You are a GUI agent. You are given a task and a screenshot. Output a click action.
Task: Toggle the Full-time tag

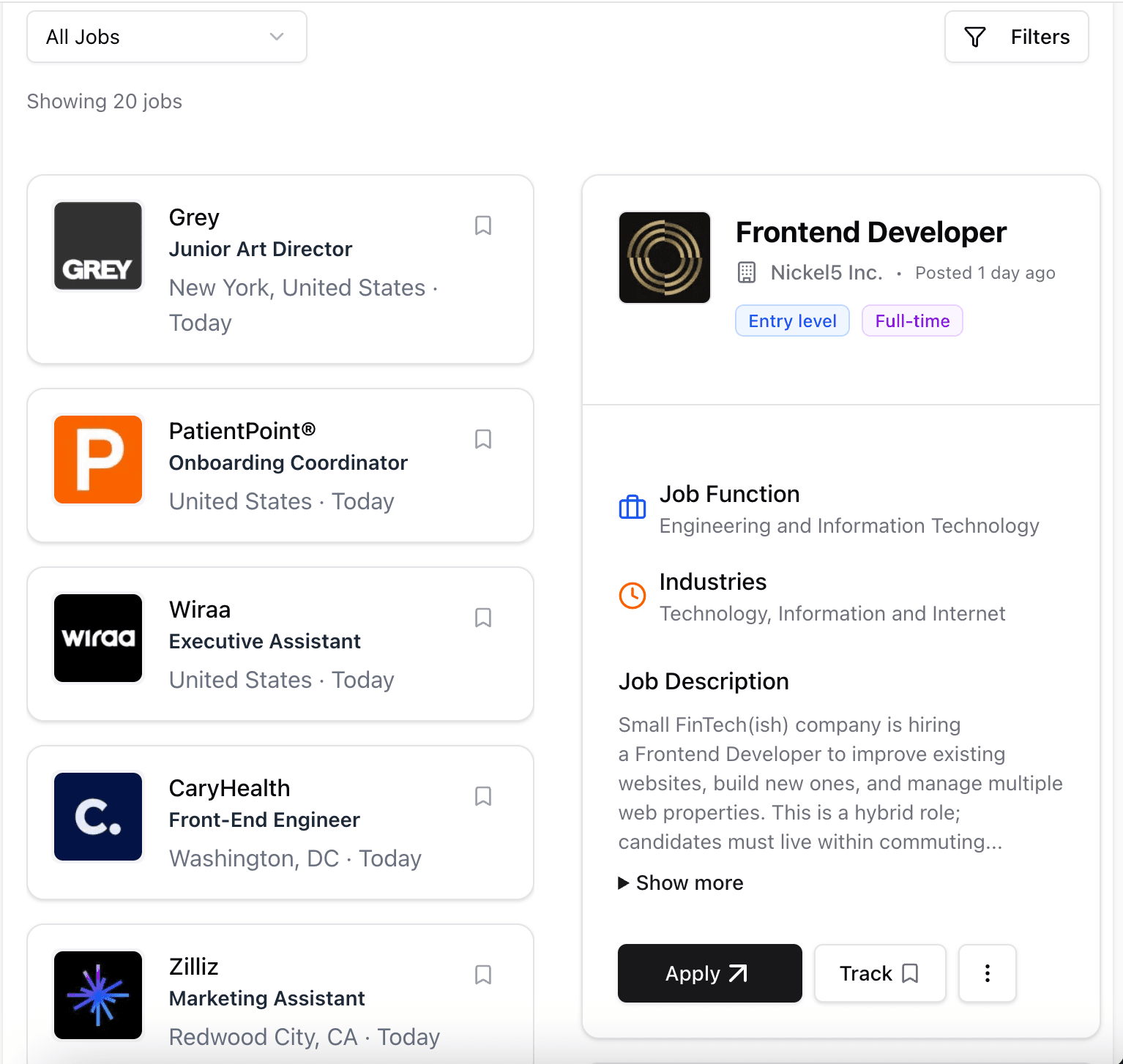click(x=912, y=321)
